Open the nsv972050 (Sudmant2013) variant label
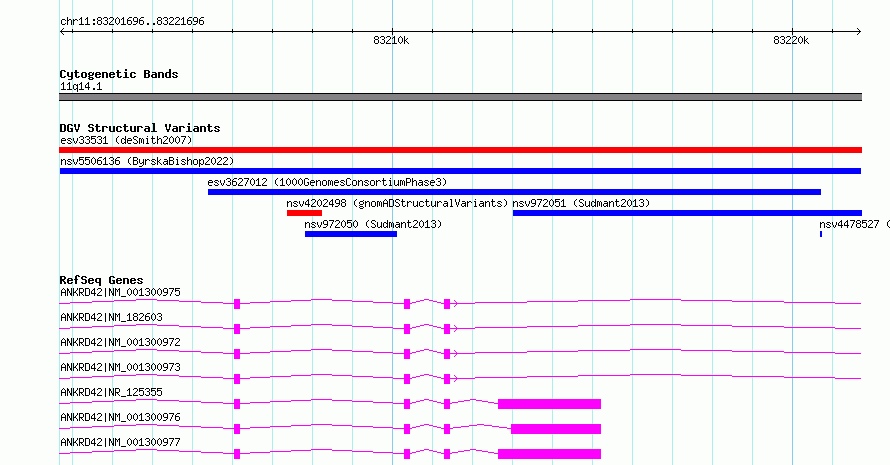The height and width of the screenshot is (465, 890). point(373,224)
